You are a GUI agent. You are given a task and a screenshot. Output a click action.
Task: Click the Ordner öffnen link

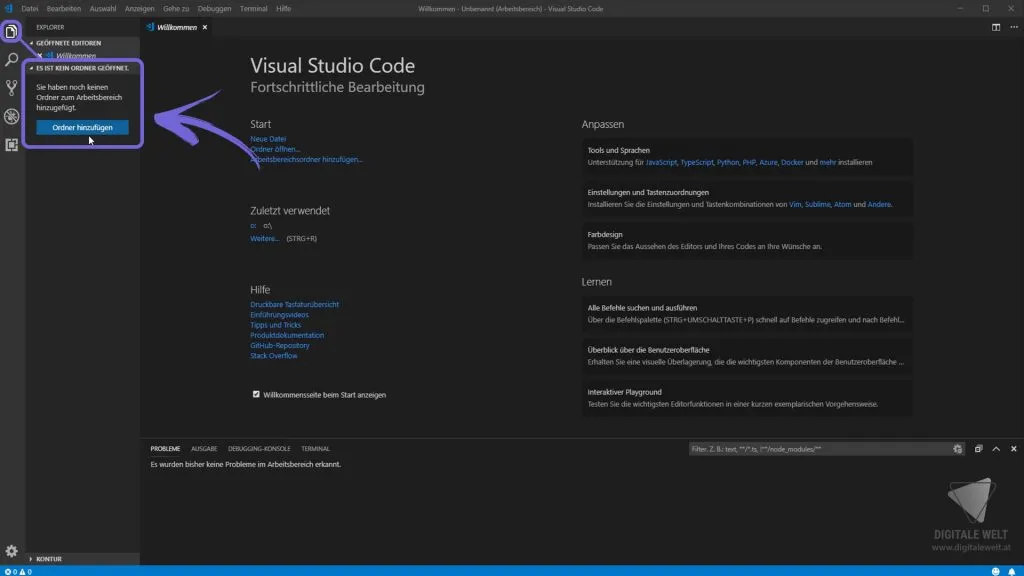(x=275, y=149)
